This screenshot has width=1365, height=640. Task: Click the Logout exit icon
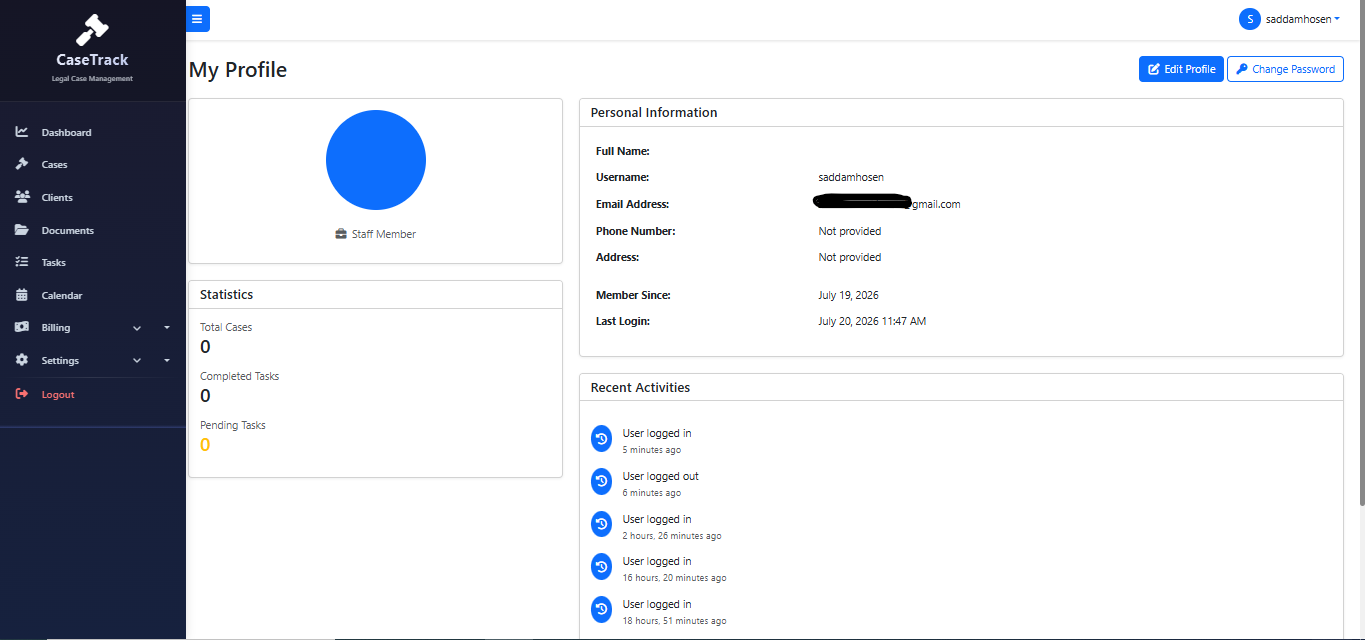22,394
